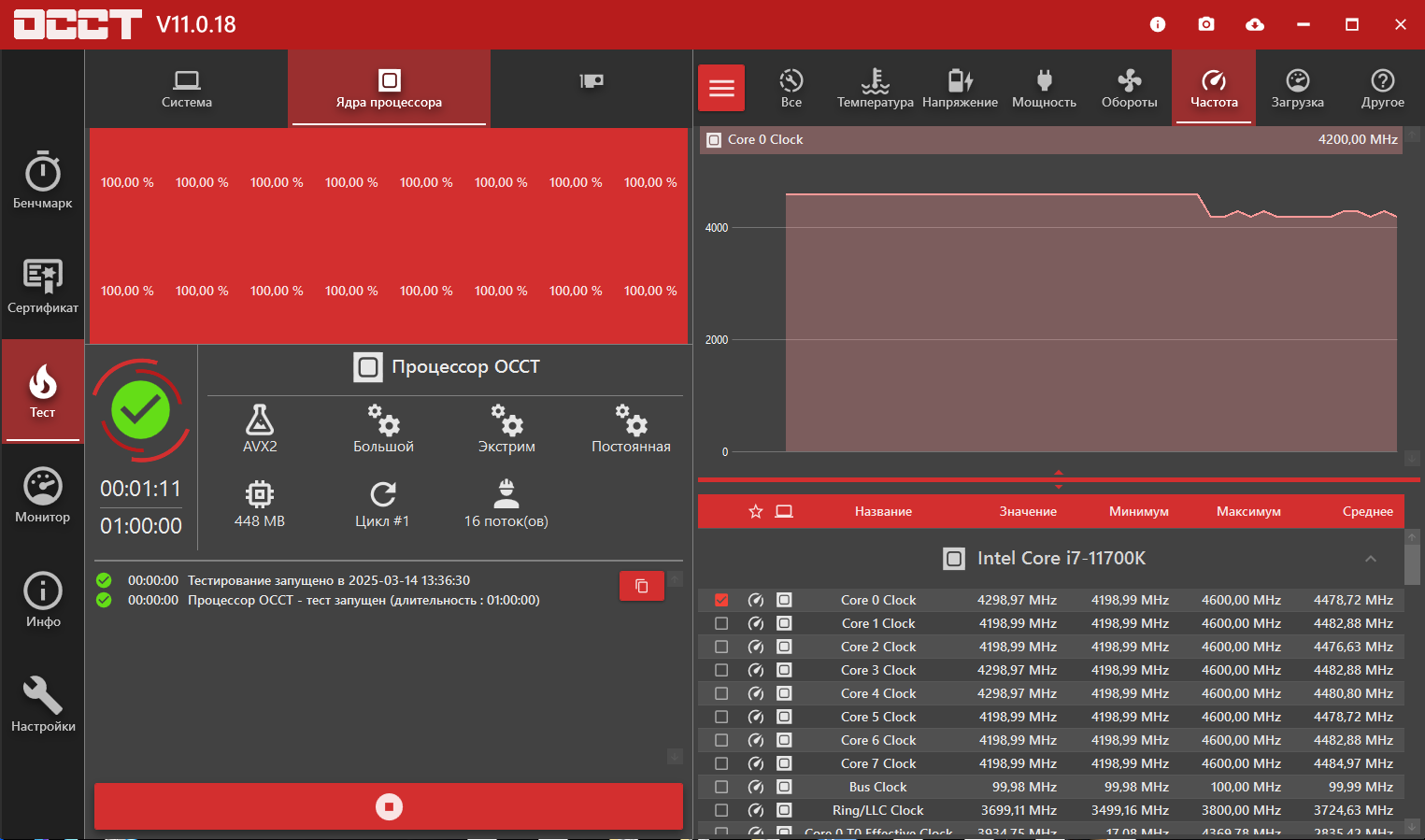Sort table by Минимум column
This screenshot has height=840, width=1425.
pyautogui.click(x=1139, y=511)
